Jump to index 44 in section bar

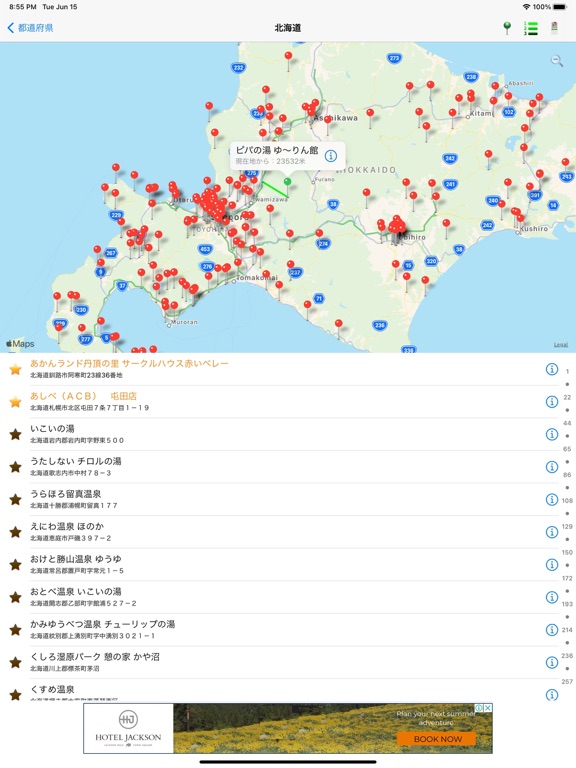(567, 423)
